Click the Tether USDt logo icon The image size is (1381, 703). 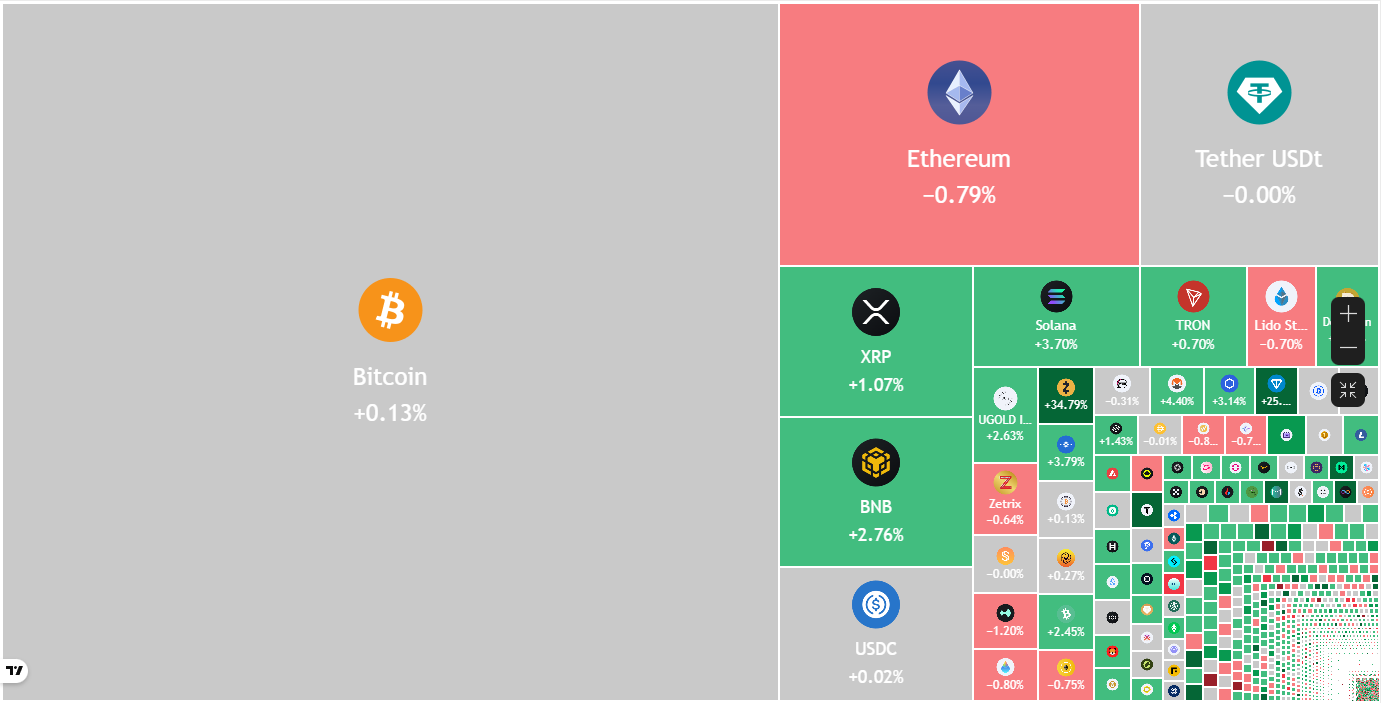pos(1259,93)
